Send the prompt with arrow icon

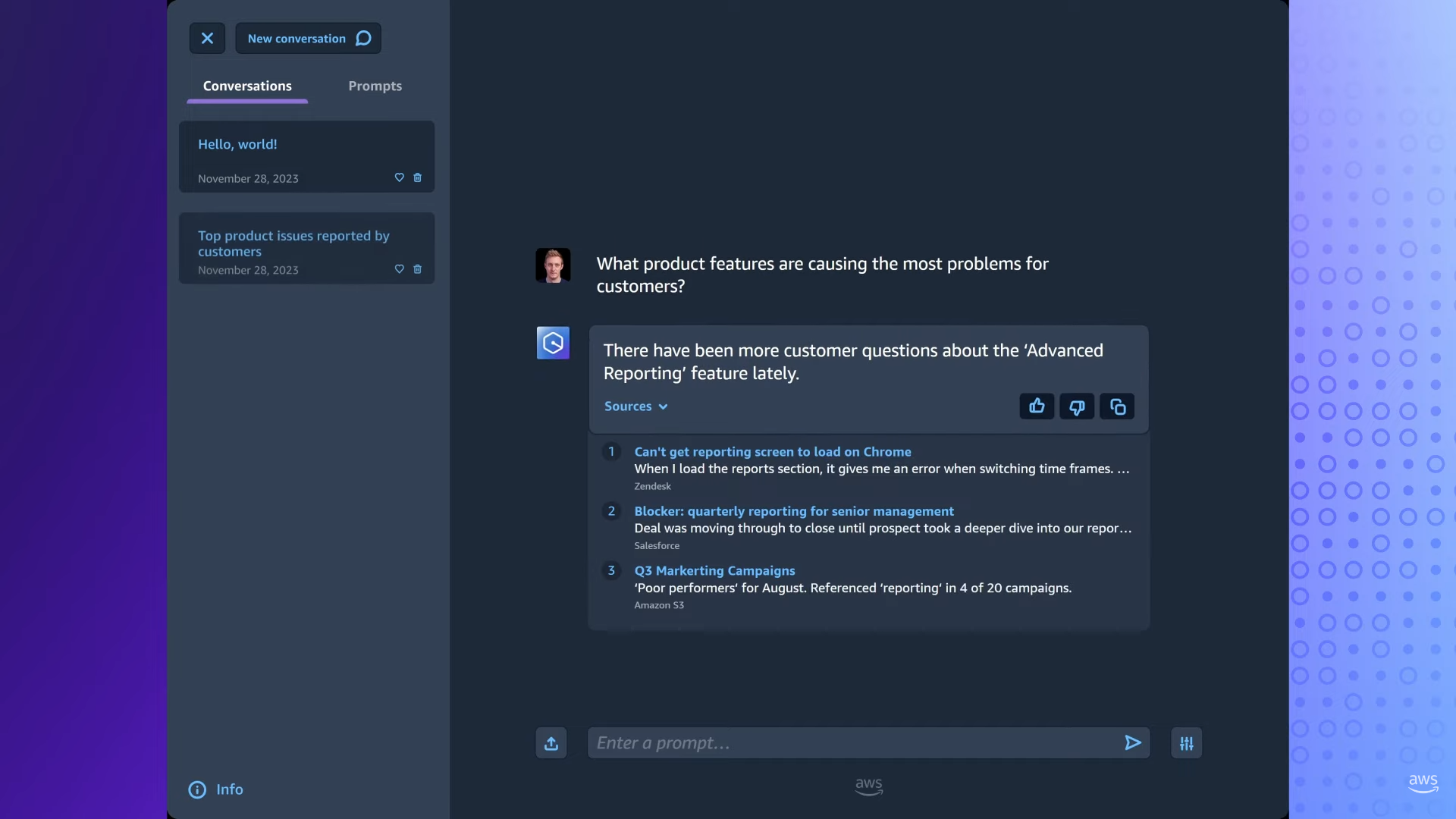(x=1133, y=743)
